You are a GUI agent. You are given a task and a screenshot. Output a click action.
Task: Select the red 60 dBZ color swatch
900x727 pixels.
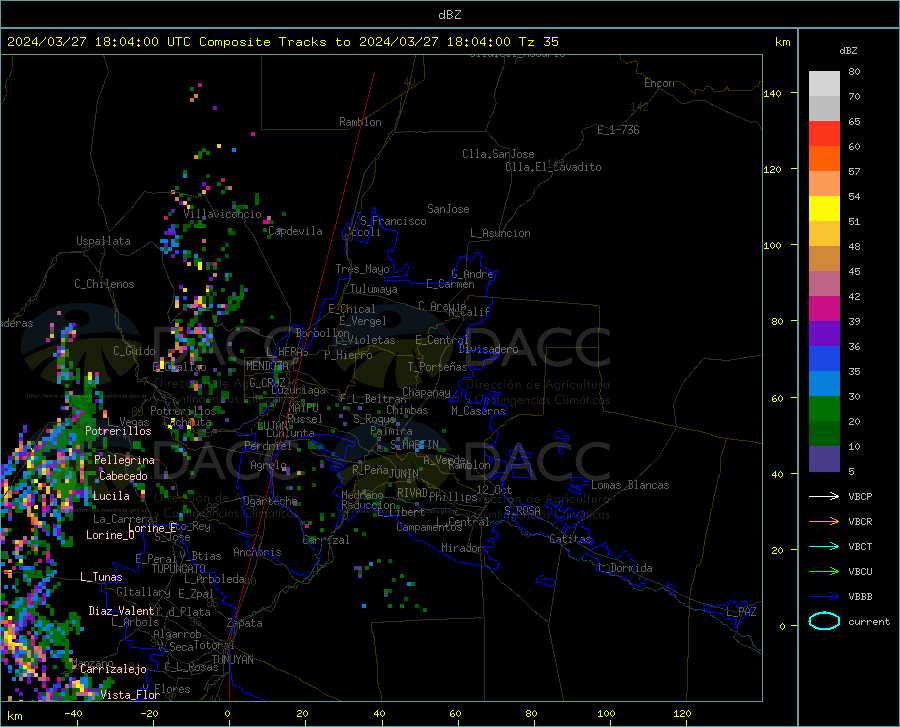point(824,134)
